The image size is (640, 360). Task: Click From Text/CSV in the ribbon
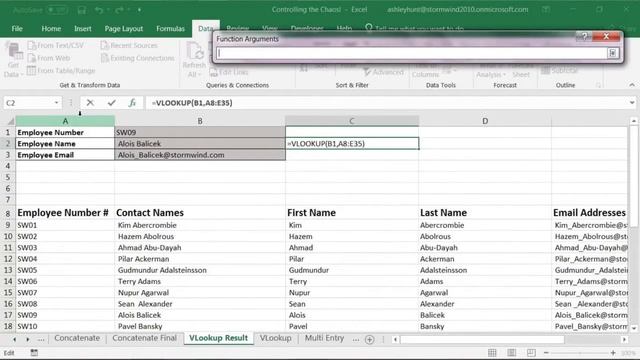pos(56,45)
